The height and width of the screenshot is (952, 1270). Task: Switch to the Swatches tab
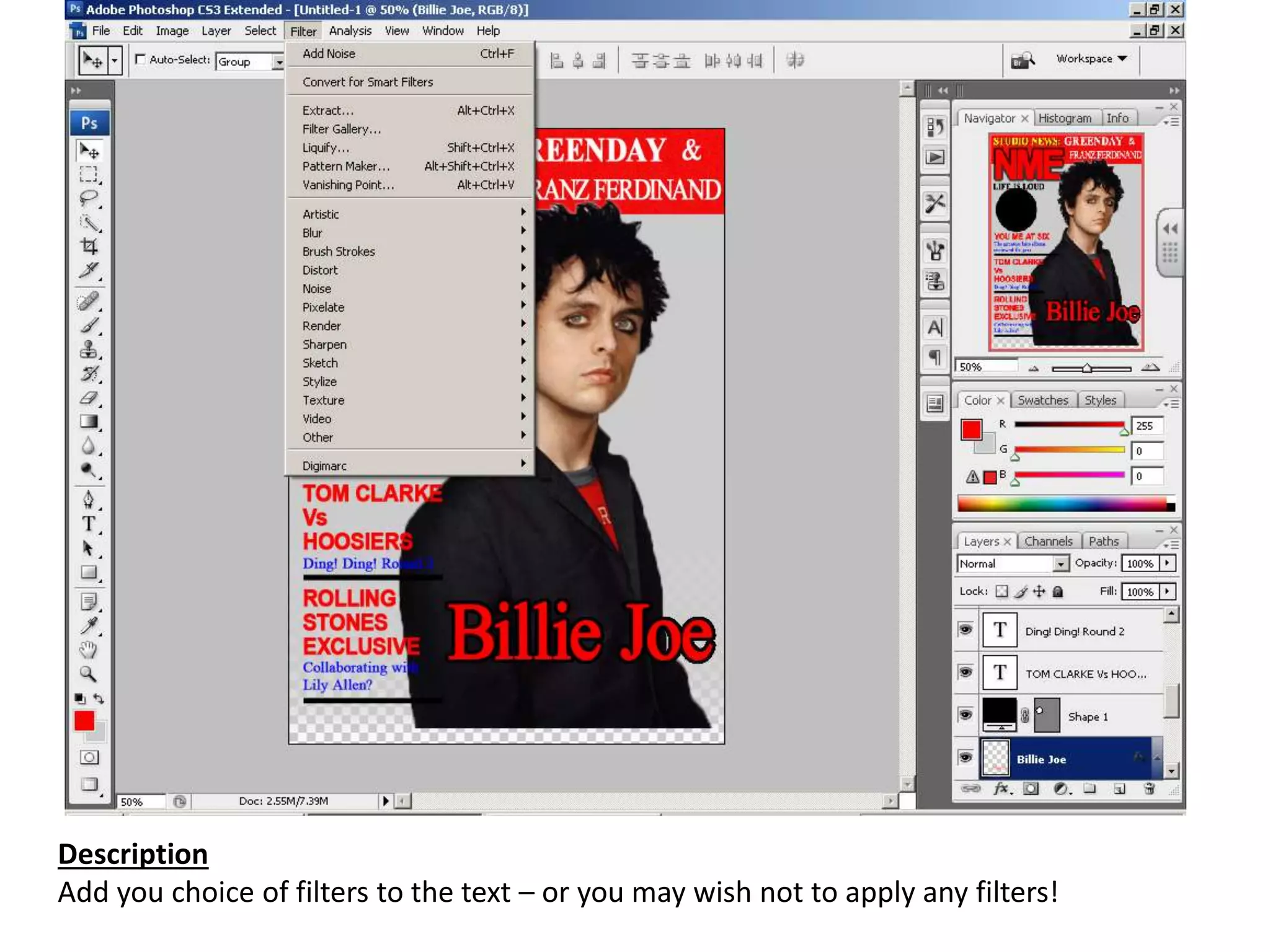(1043, 400)
